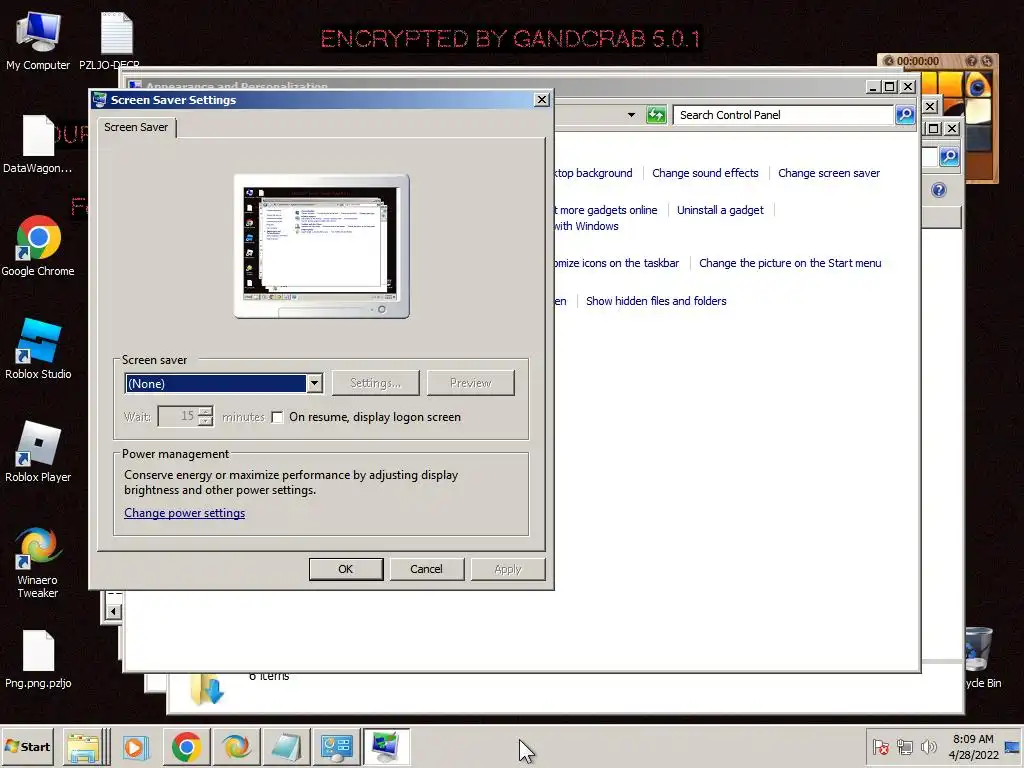The image size is (1024, 768).
Task: Select the Screen Saver tab
Action: click(x=136, y=127)
